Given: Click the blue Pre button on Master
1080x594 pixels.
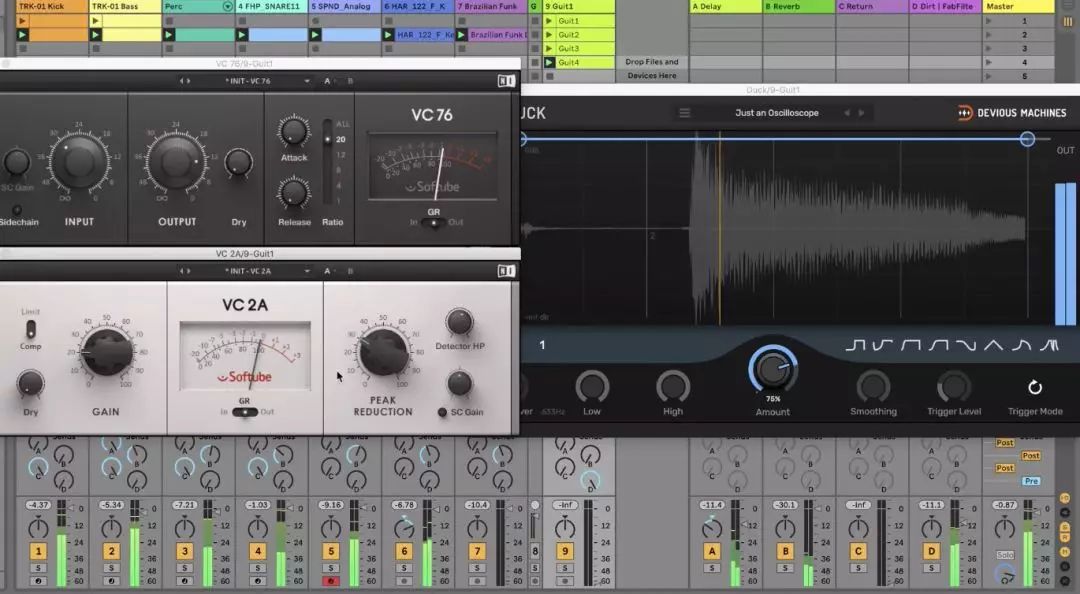Looking at the screenshot, I should (1031, 481).
